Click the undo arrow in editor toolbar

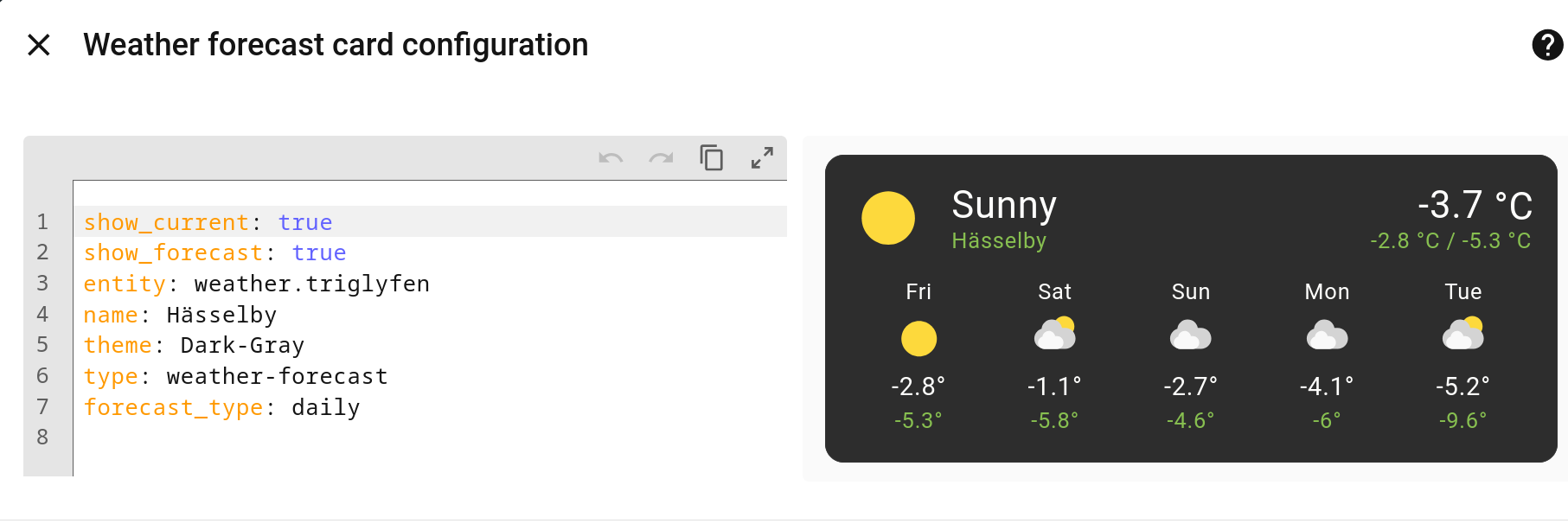click(x=611, y=158)
